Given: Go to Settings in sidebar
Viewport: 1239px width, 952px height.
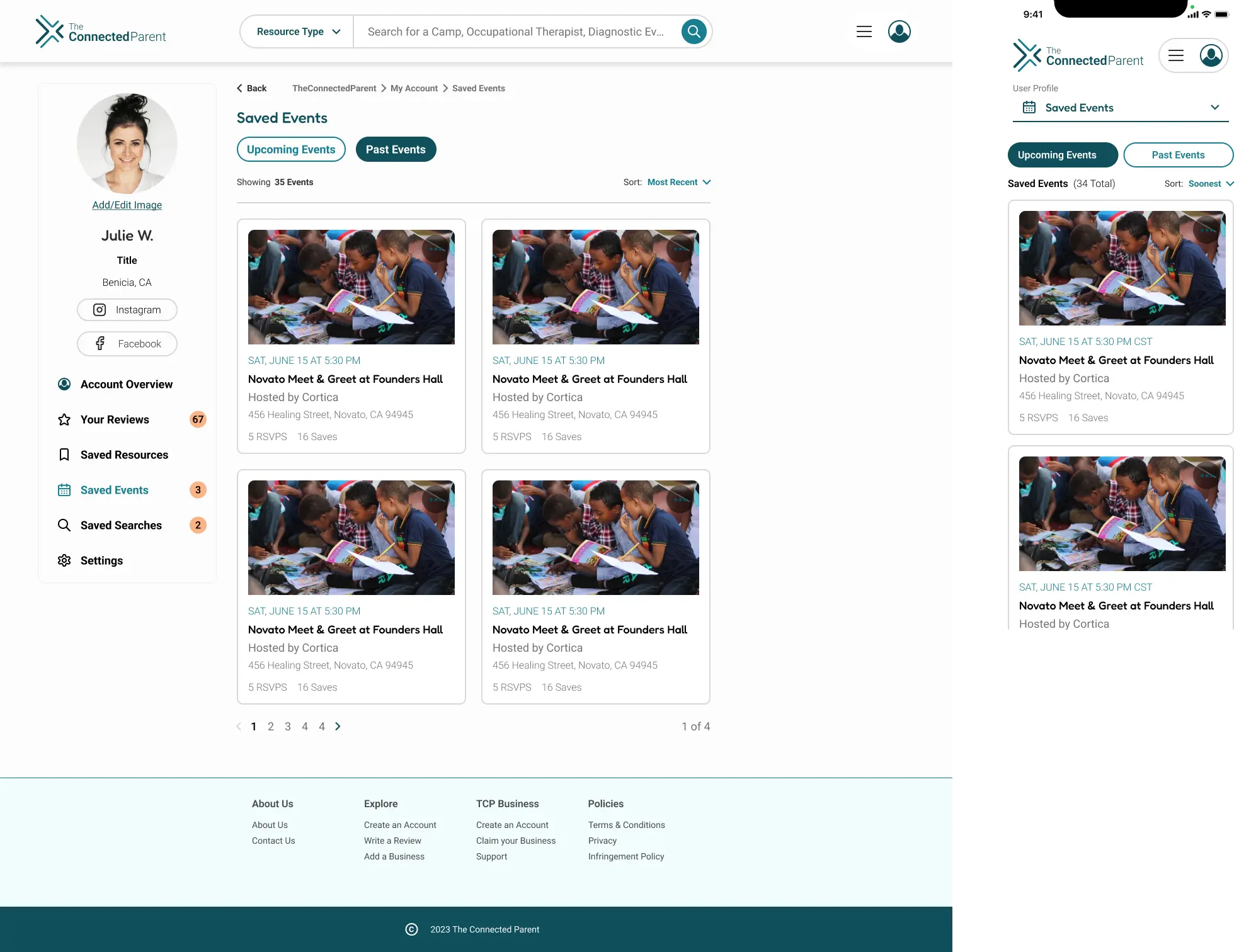Looking at the screenshot, I should (x=101, y=560).
